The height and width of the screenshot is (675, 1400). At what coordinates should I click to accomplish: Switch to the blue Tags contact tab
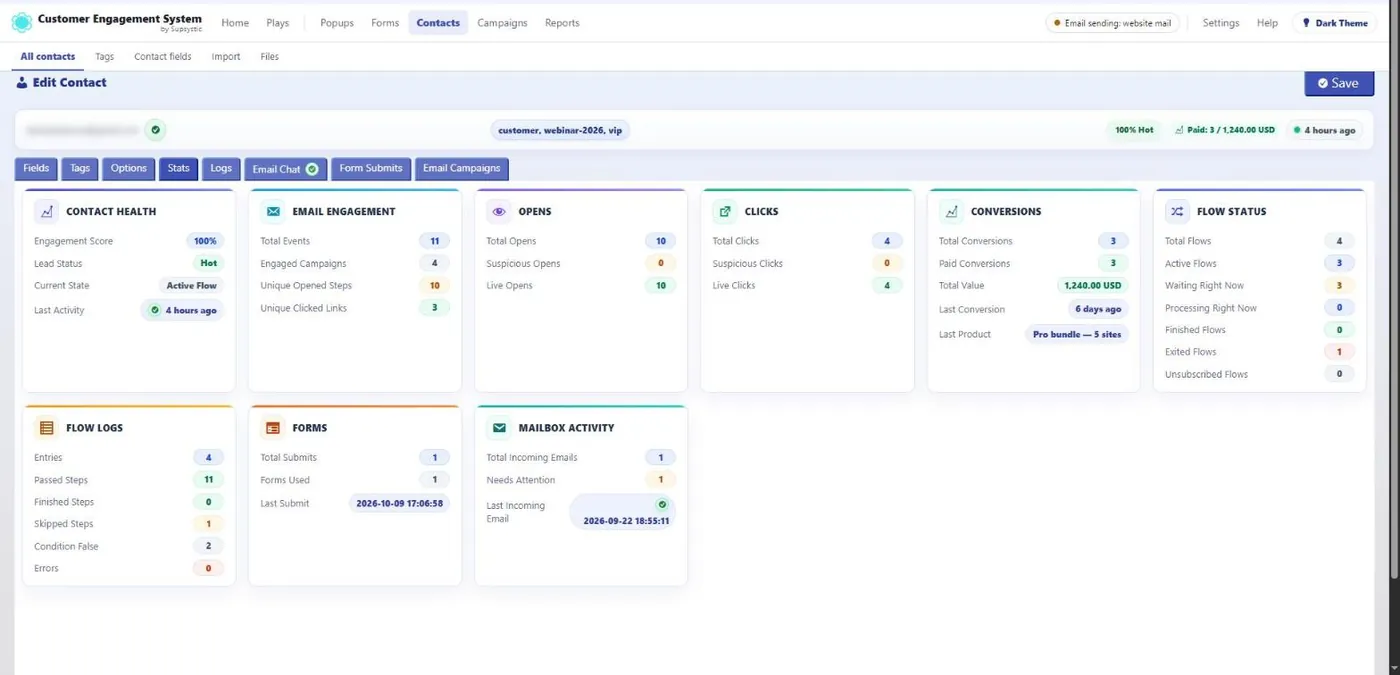click(80, 169)
